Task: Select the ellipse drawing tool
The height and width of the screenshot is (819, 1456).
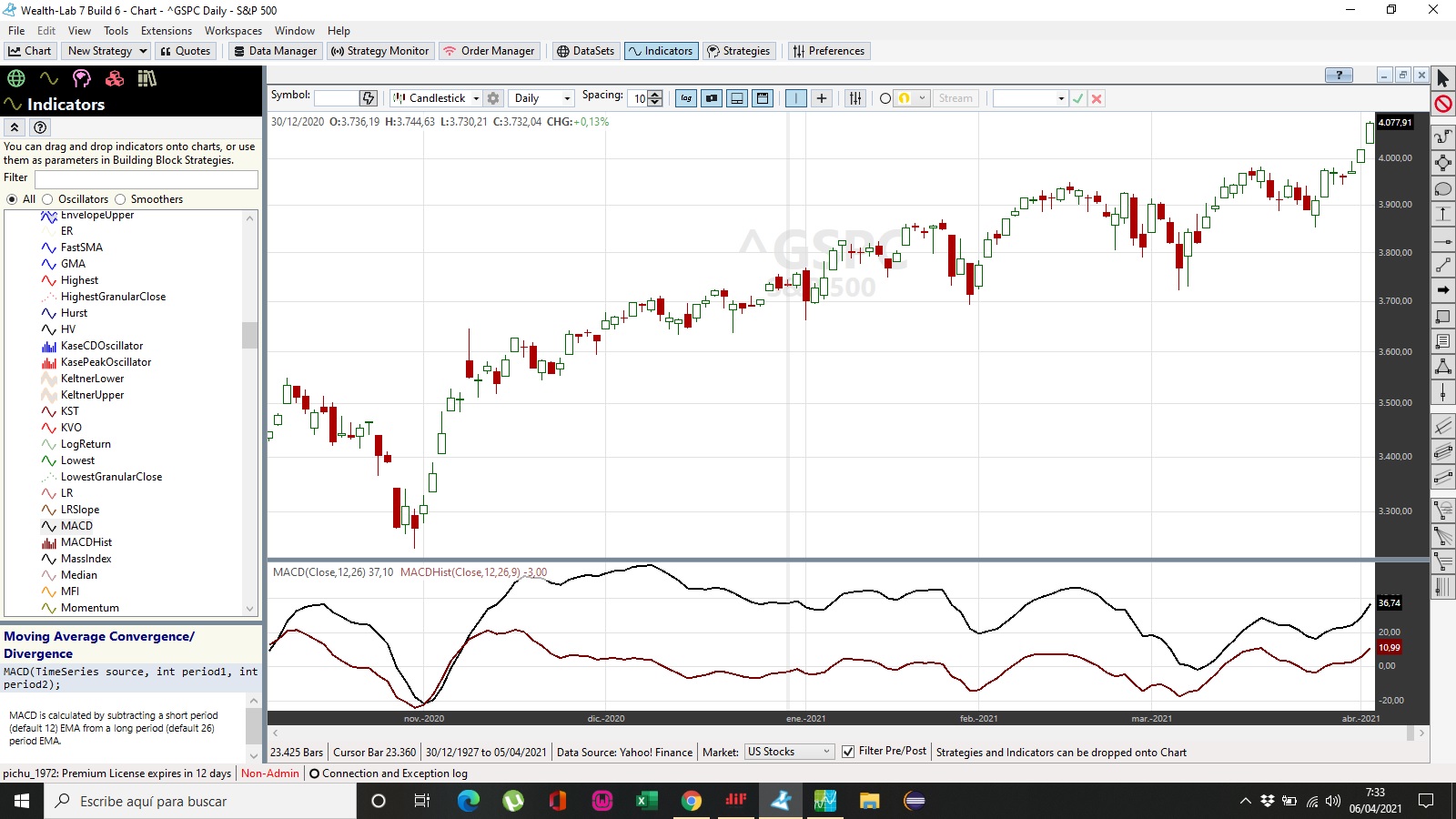Action: pos(1443,189)
